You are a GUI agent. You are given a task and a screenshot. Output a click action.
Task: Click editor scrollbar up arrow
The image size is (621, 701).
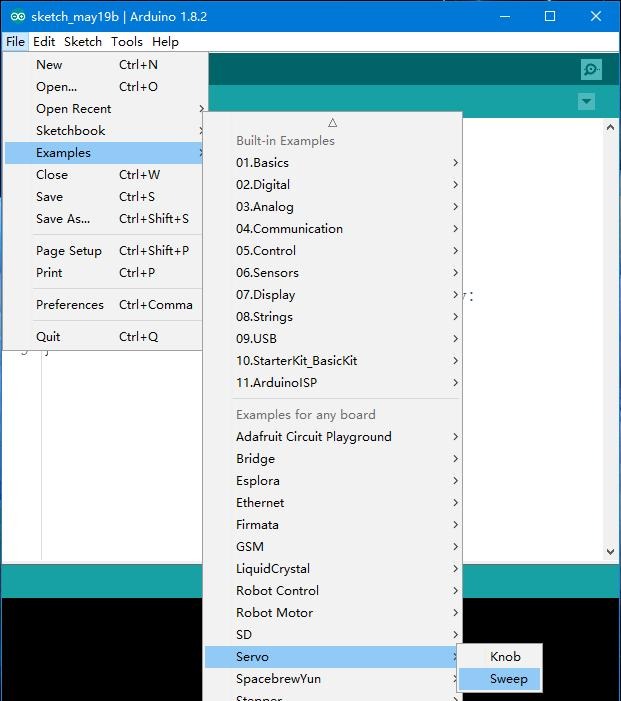point(610,127)
